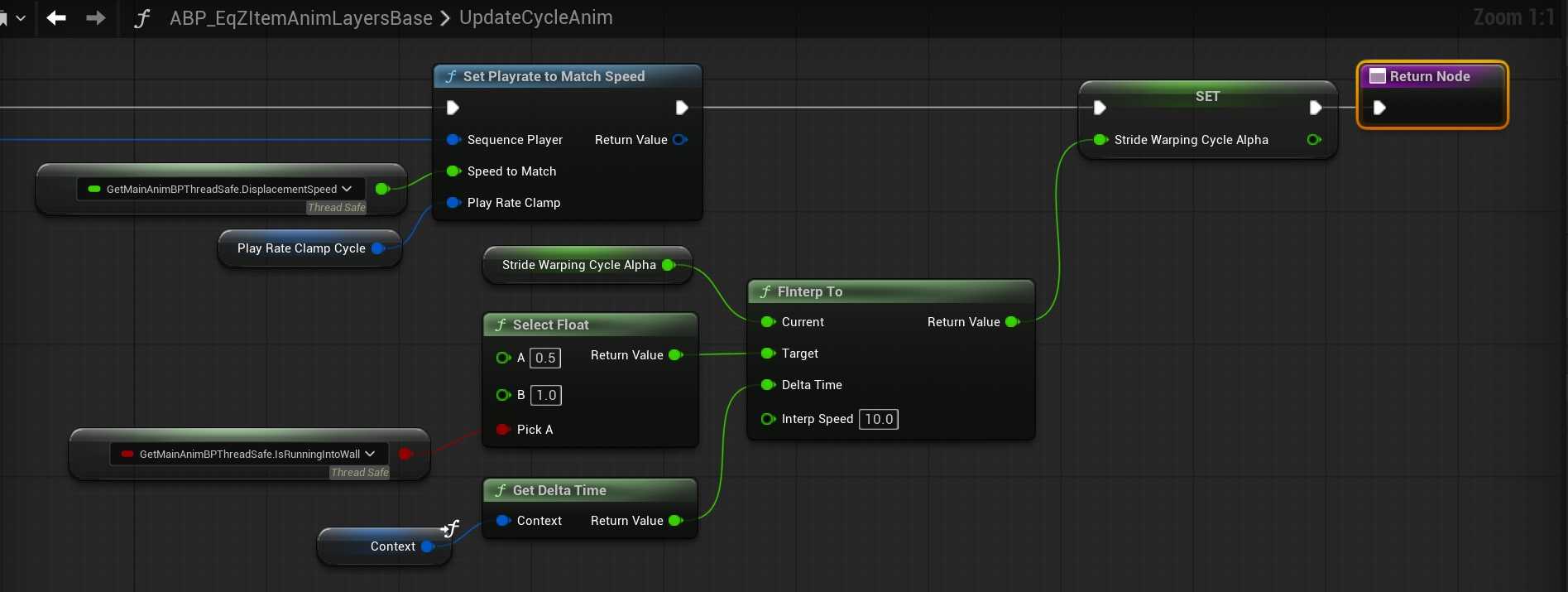Click UpdateCycleAnim breadcrumb item
Viewport: 1568px width, 592px height.
(536, 17)
